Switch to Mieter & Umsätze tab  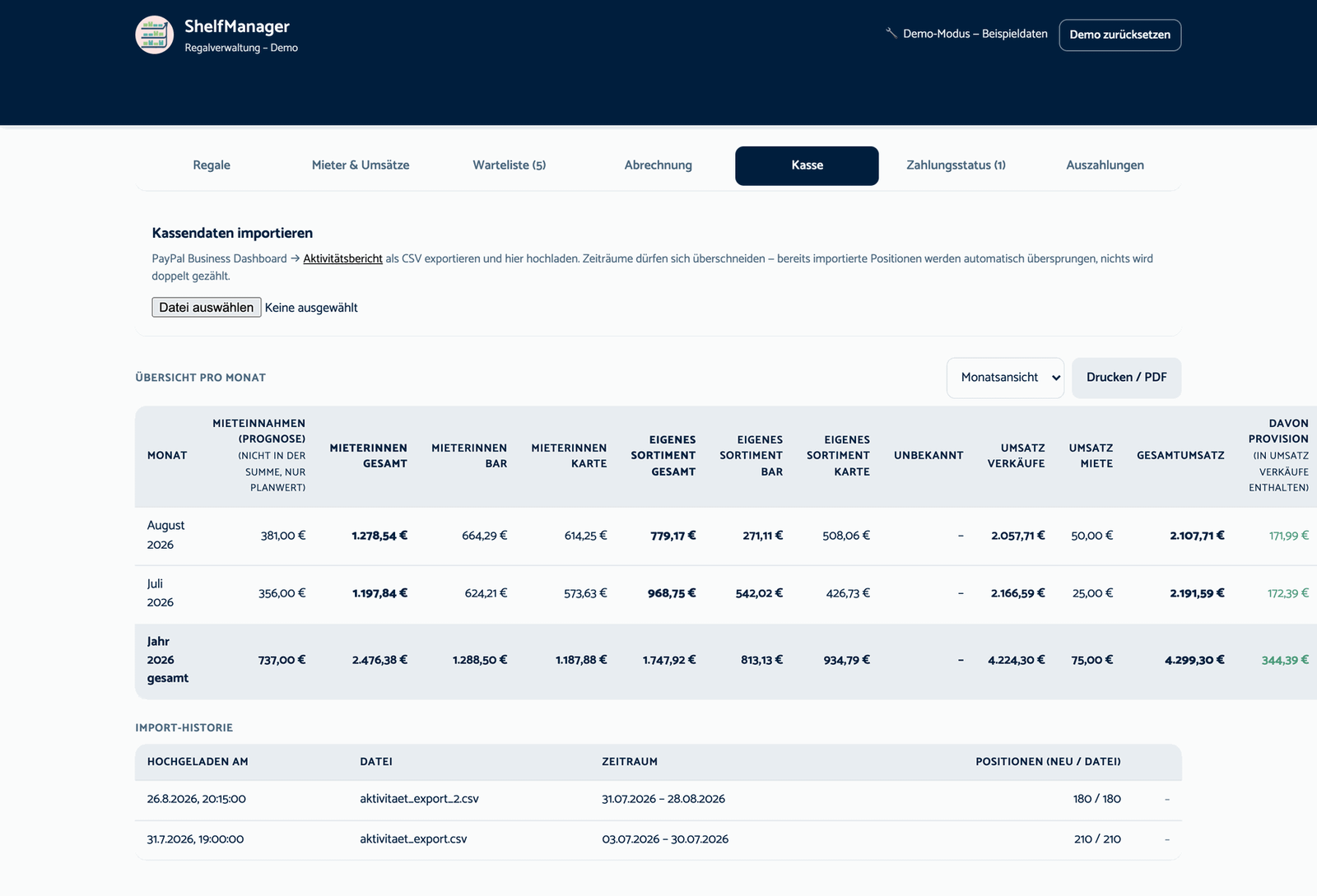click(361, 165)
